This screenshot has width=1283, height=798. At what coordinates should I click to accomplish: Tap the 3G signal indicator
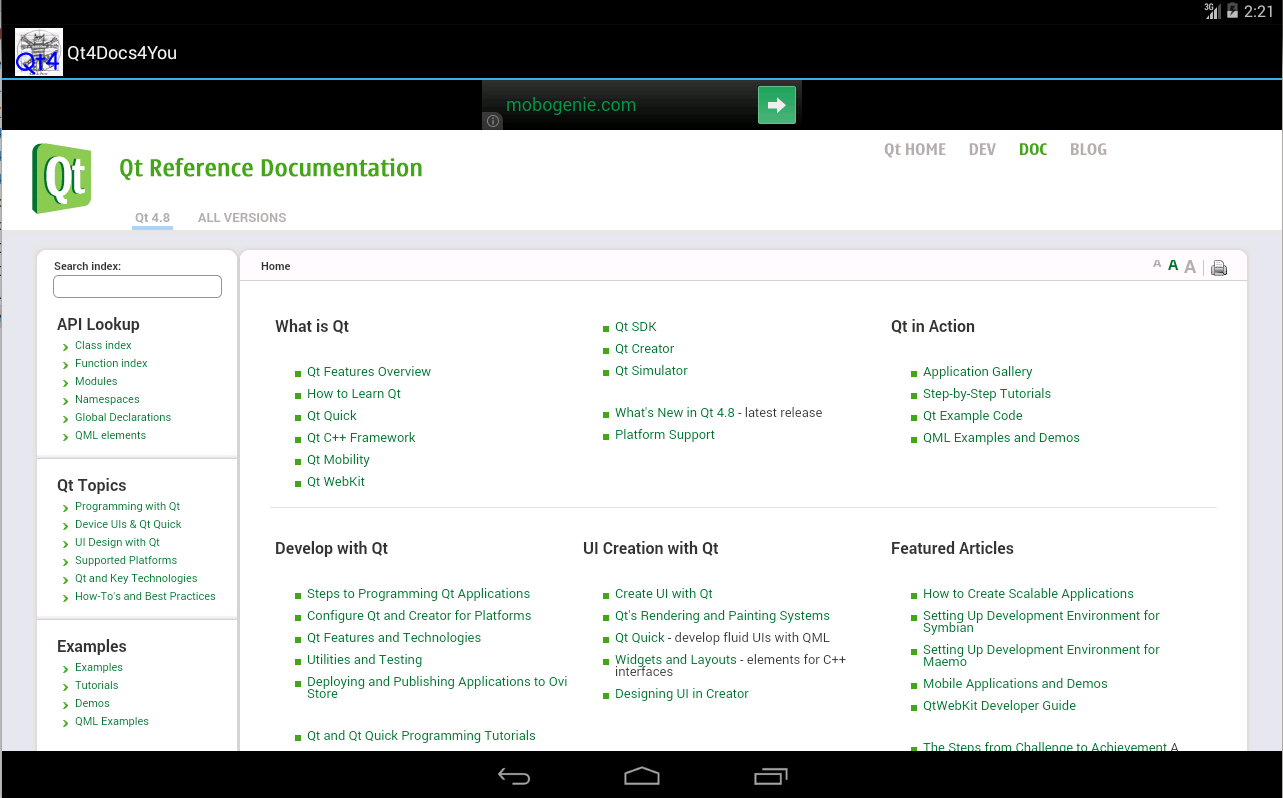coord(1213,11)
